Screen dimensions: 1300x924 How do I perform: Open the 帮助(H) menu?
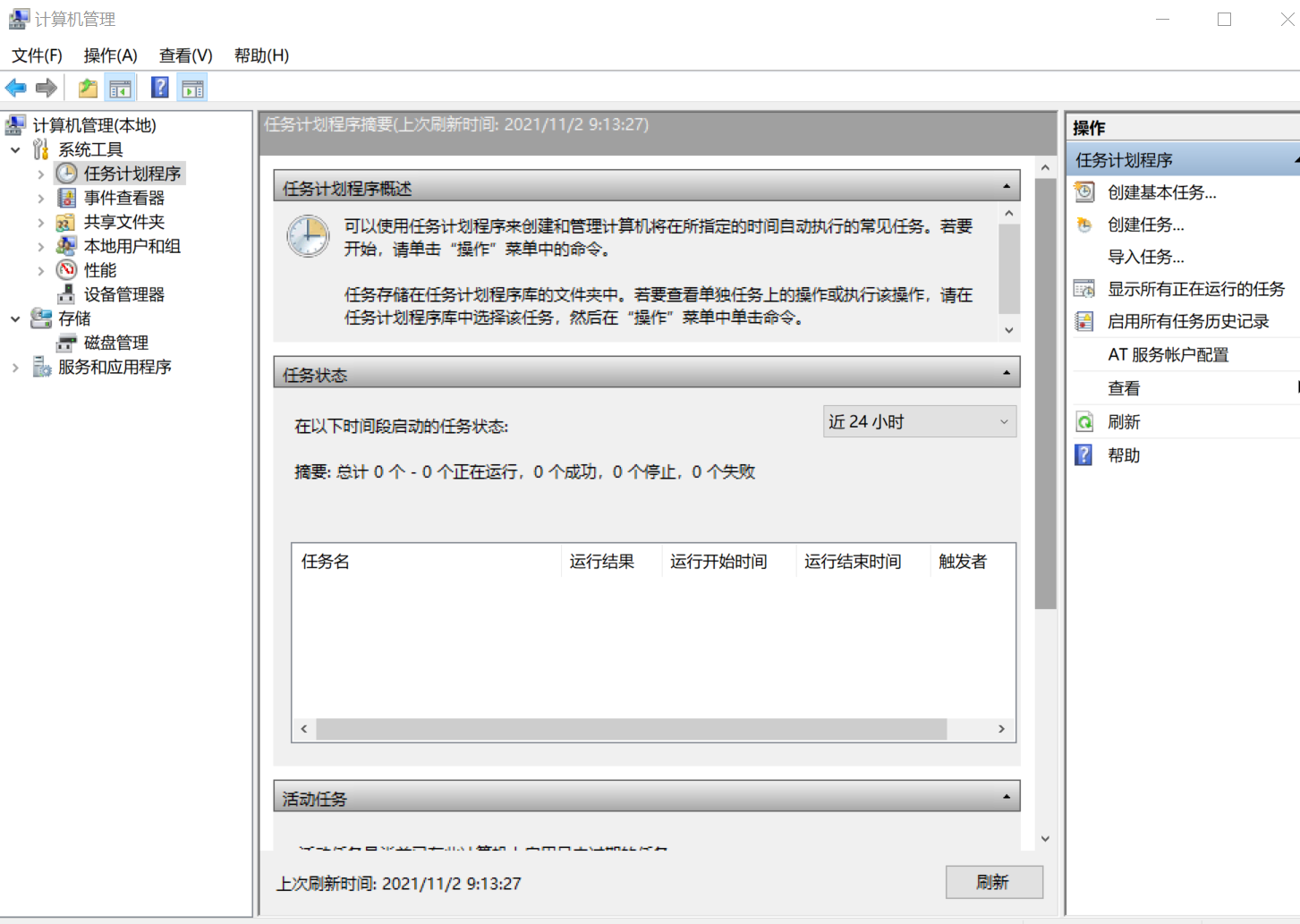pyautogui.click(x=261, y=55)
